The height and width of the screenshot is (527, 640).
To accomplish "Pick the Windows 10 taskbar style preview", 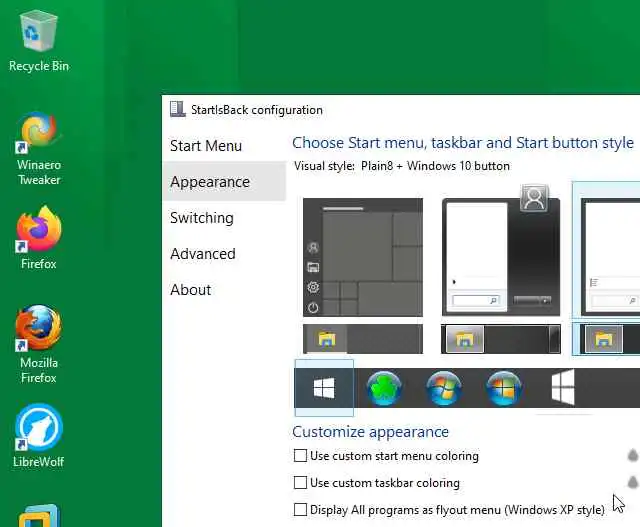I will point(363,339).
